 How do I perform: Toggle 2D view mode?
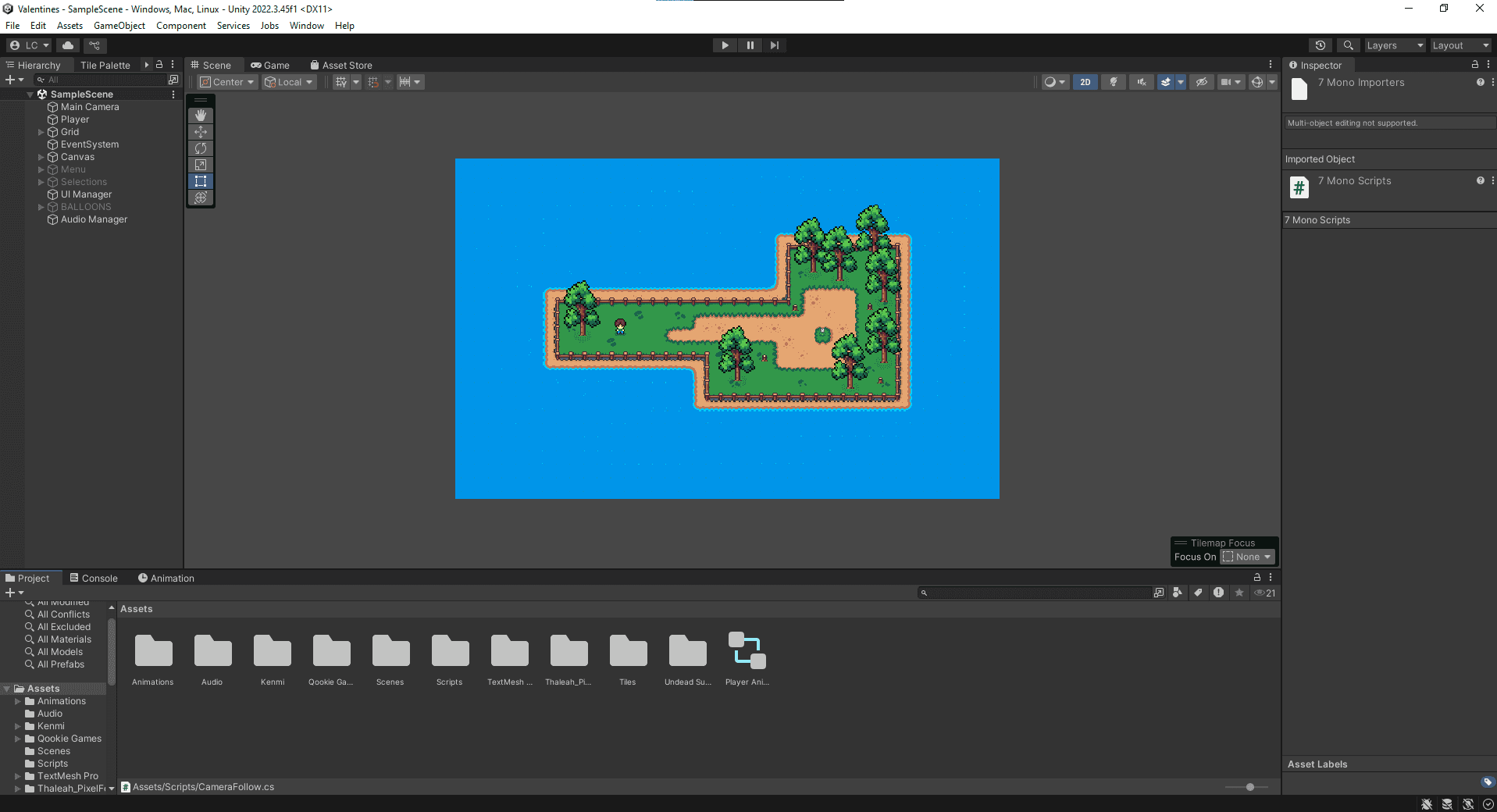click(x=1085, y=82)
